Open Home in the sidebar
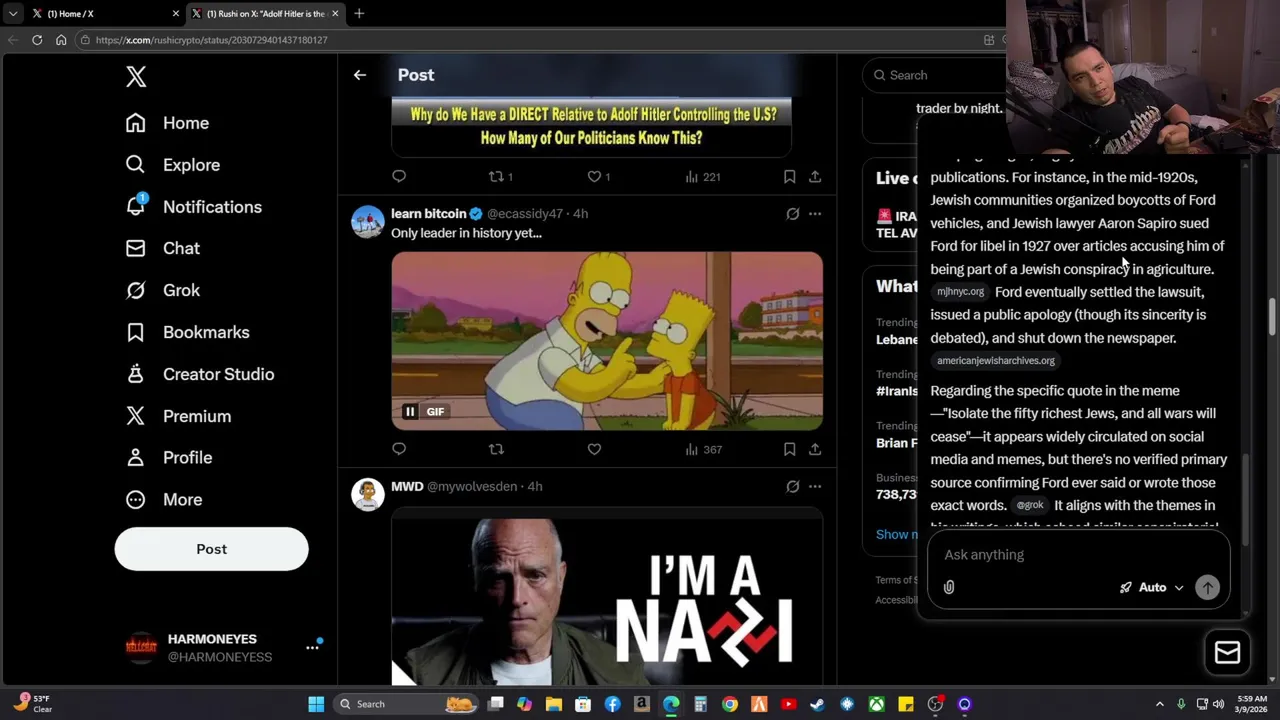 pos(167,123)
